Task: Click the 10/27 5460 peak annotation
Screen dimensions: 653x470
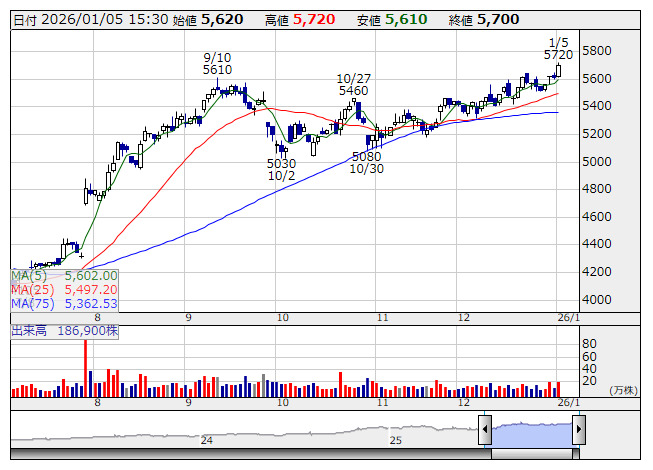Action: click(x=353, y=84)
